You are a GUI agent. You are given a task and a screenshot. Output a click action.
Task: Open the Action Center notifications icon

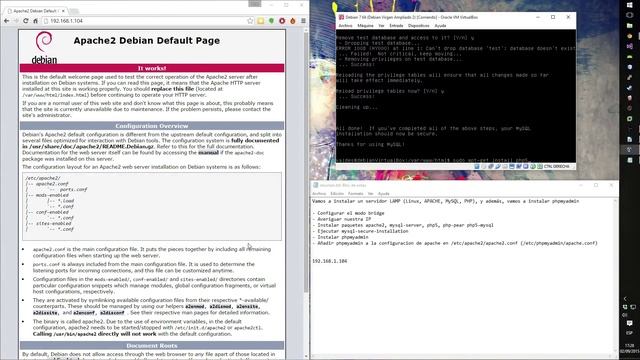(x=629, y=323)
